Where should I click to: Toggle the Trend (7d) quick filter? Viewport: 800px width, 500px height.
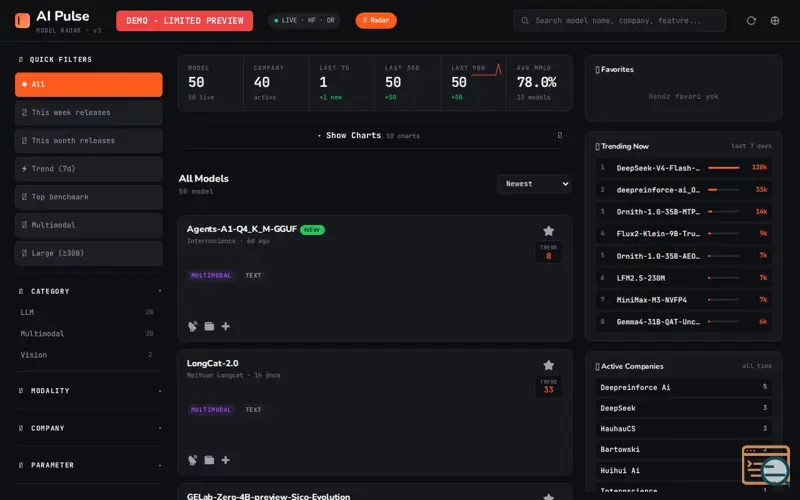click(x=89, y=168)
